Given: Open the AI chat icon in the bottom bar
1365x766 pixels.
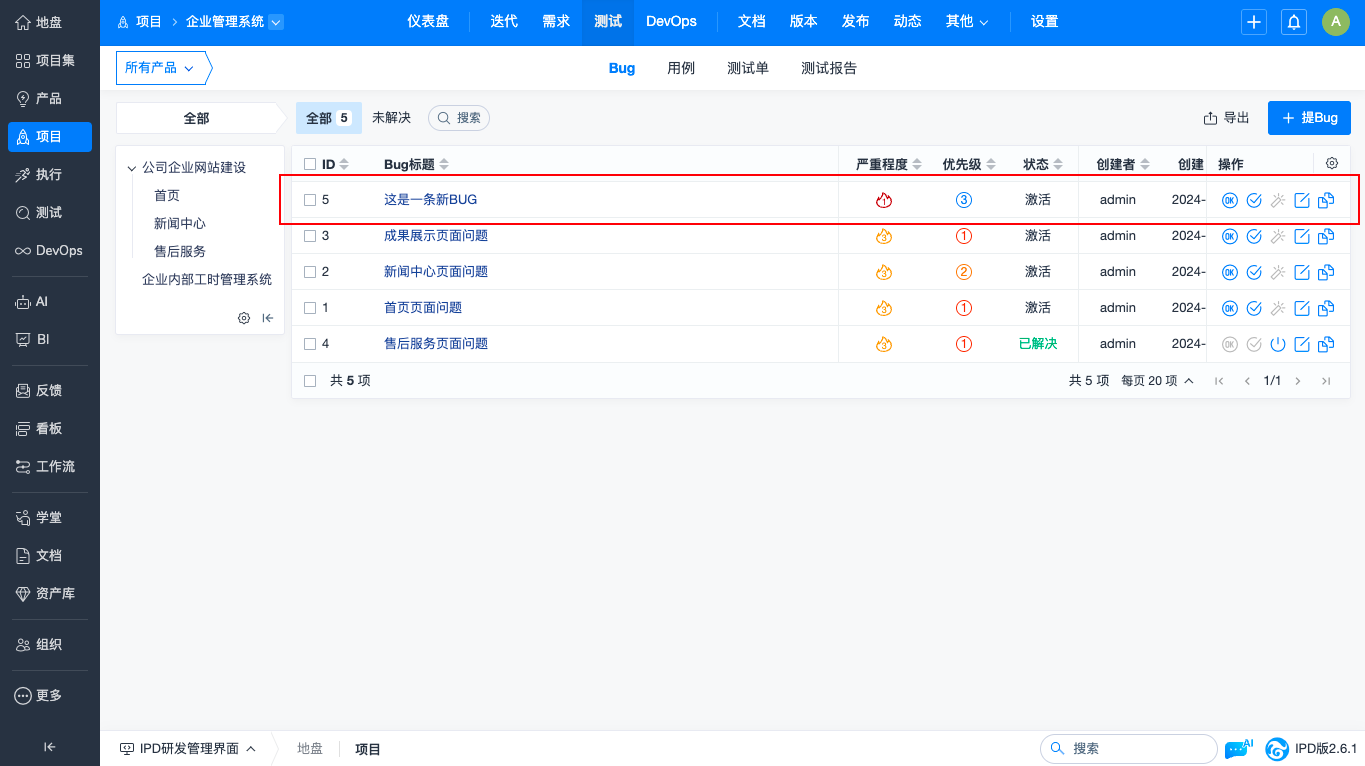Looking at the screenshot, I should click(1238, 748).
